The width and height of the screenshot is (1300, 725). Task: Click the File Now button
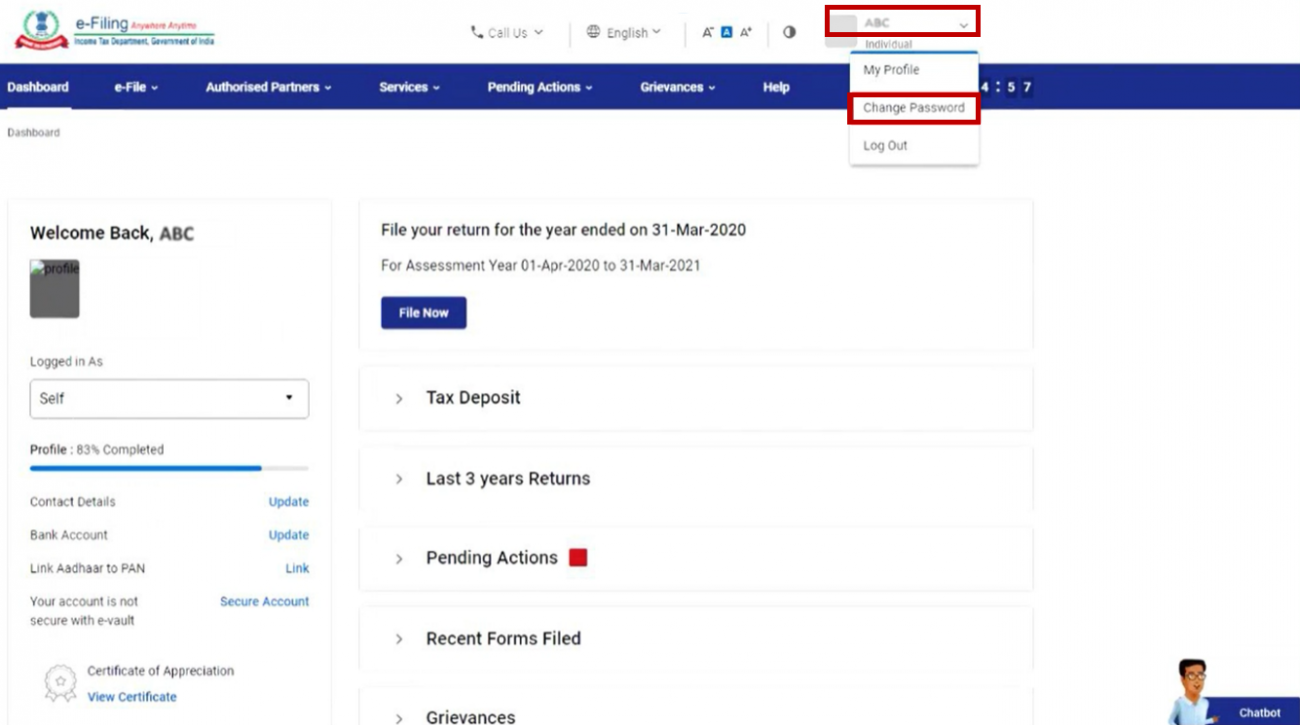coord(423,312)
